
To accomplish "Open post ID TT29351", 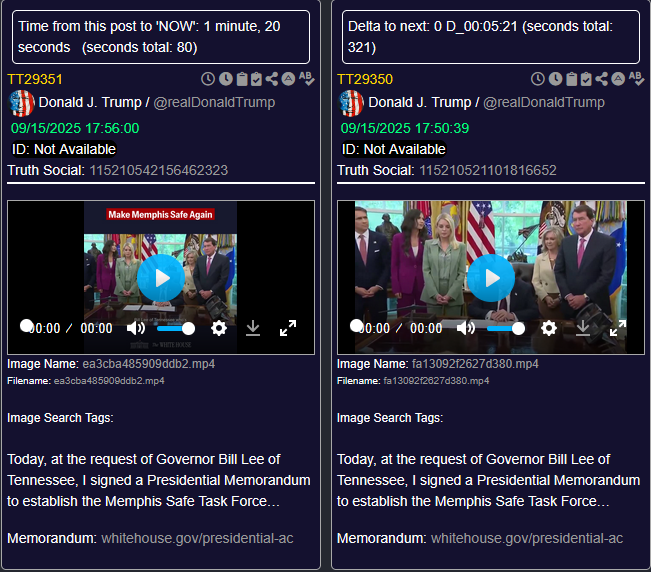I will 35,79.
